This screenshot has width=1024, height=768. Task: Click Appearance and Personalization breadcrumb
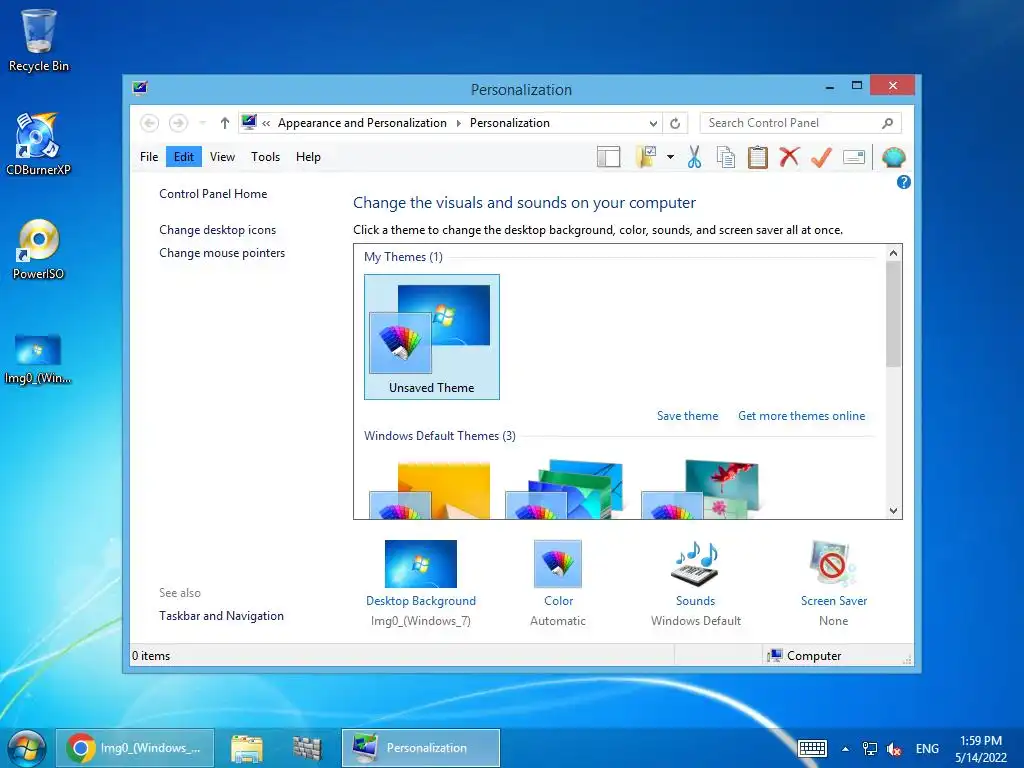point(362,123)
